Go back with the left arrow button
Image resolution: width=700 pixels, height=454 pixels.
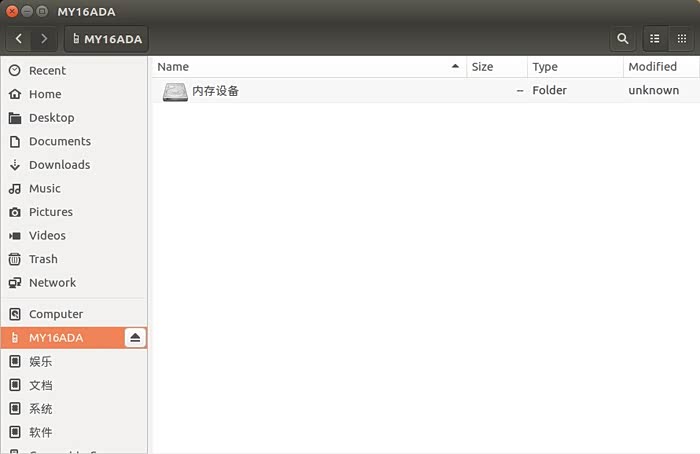coord(18,39)
